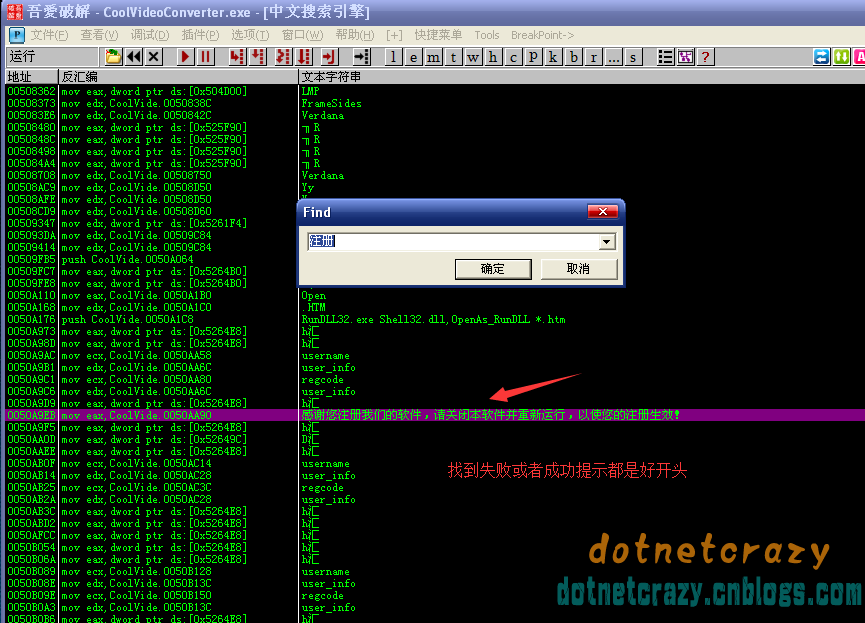
Task: Open the 调试(D) menu
Action: click(x=150, y=35)
